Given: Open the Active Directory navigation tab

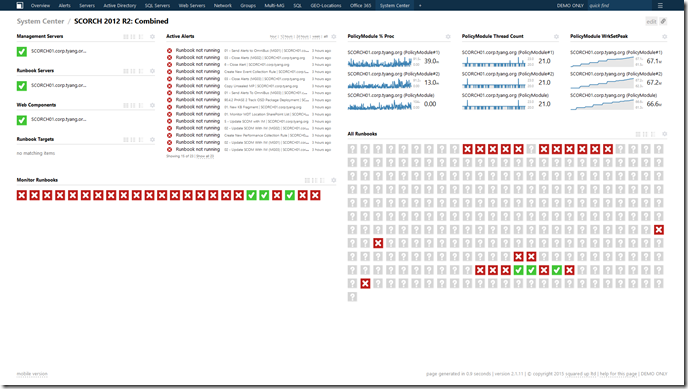Looking at the screenshot, I should tap(119, 5).
